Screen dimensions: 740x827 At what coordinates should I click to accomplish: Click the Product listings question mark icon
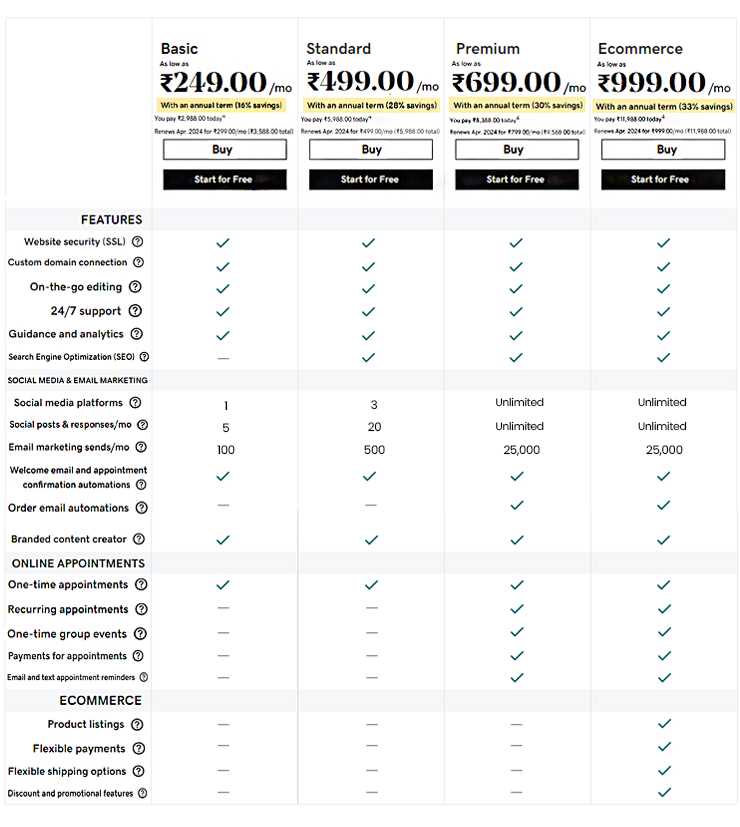tap(136, 724)
